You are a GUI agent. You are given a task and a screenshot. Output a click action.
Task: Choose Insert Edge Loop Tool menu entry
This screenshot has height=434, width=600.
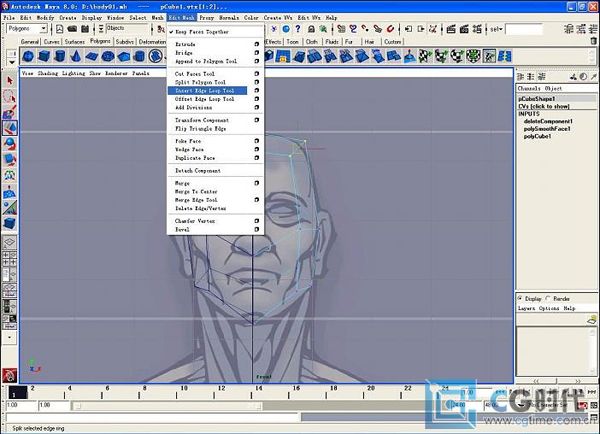[x=207, y=91]
